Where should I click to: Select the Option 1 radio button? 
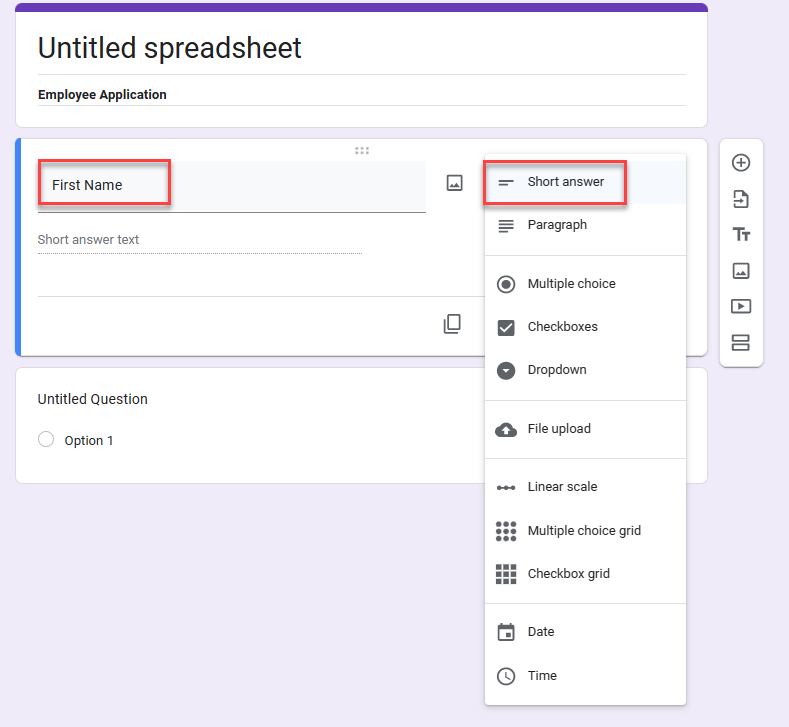[x=46, y=440]
